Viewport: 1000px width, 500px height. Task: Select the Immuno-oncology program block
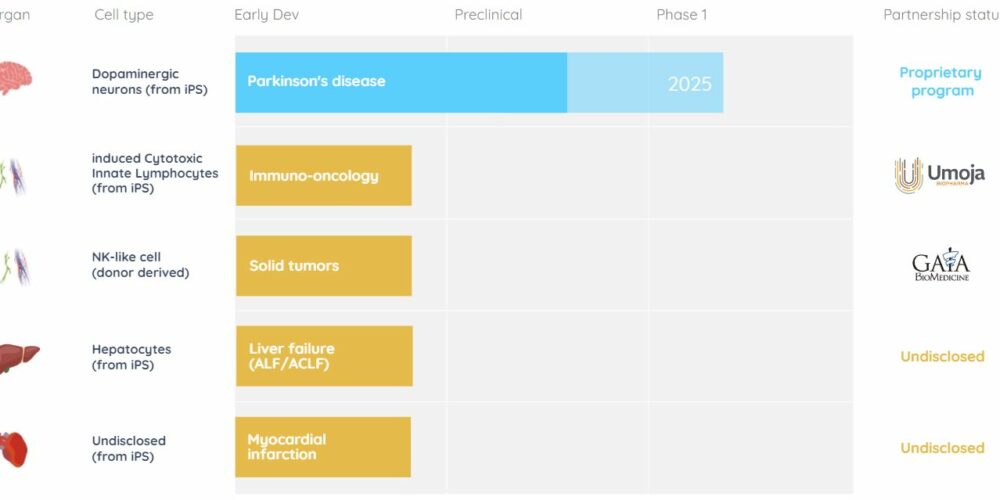click(324, 175)
